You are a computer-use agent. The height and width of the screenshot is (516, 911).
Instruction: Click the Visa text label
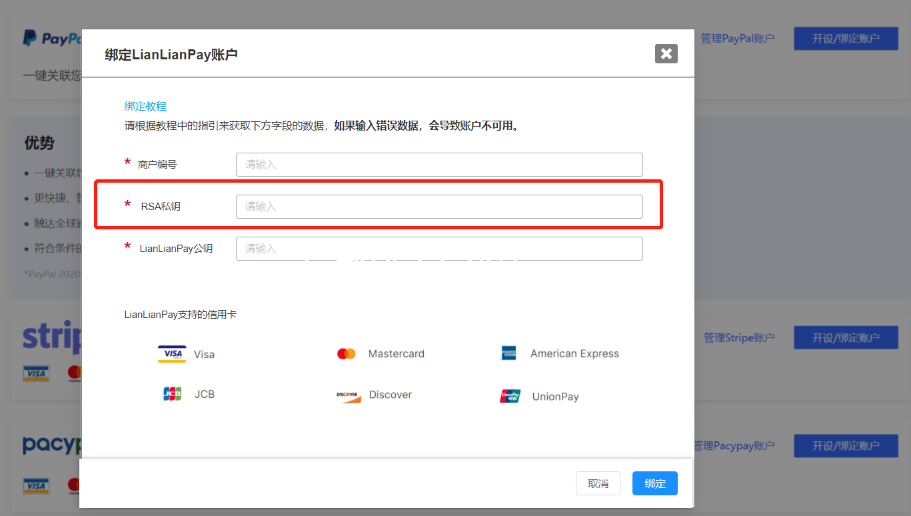(204, 354)
